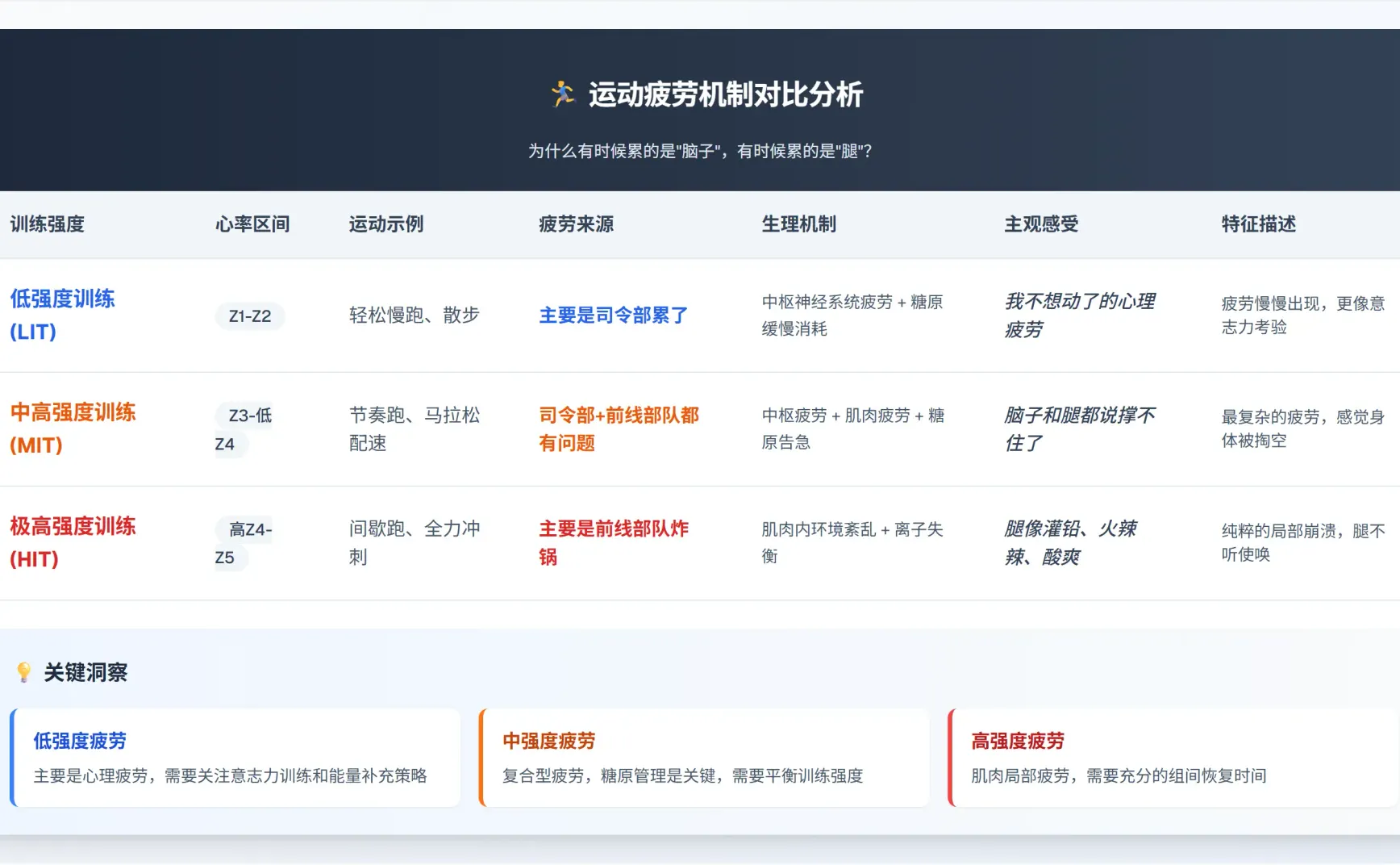Click the 中强度疲劳 card title
1400x865 pixels.
[x=548, y=741]
